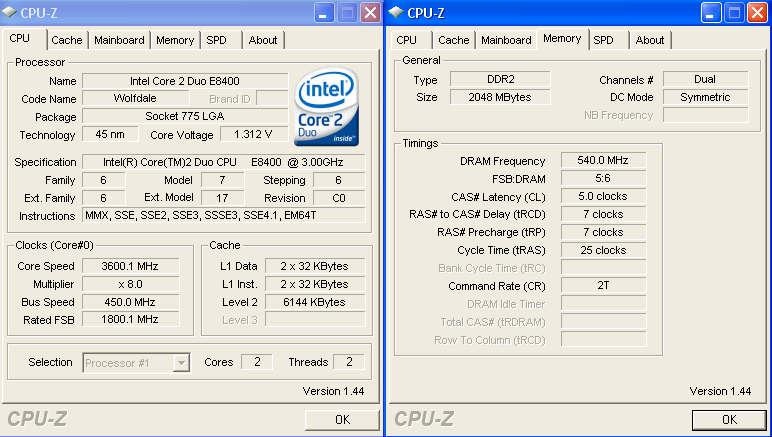Click the Code Name field Wolfdale
Screen dimensions: 772x437
(x=135, y=98)
